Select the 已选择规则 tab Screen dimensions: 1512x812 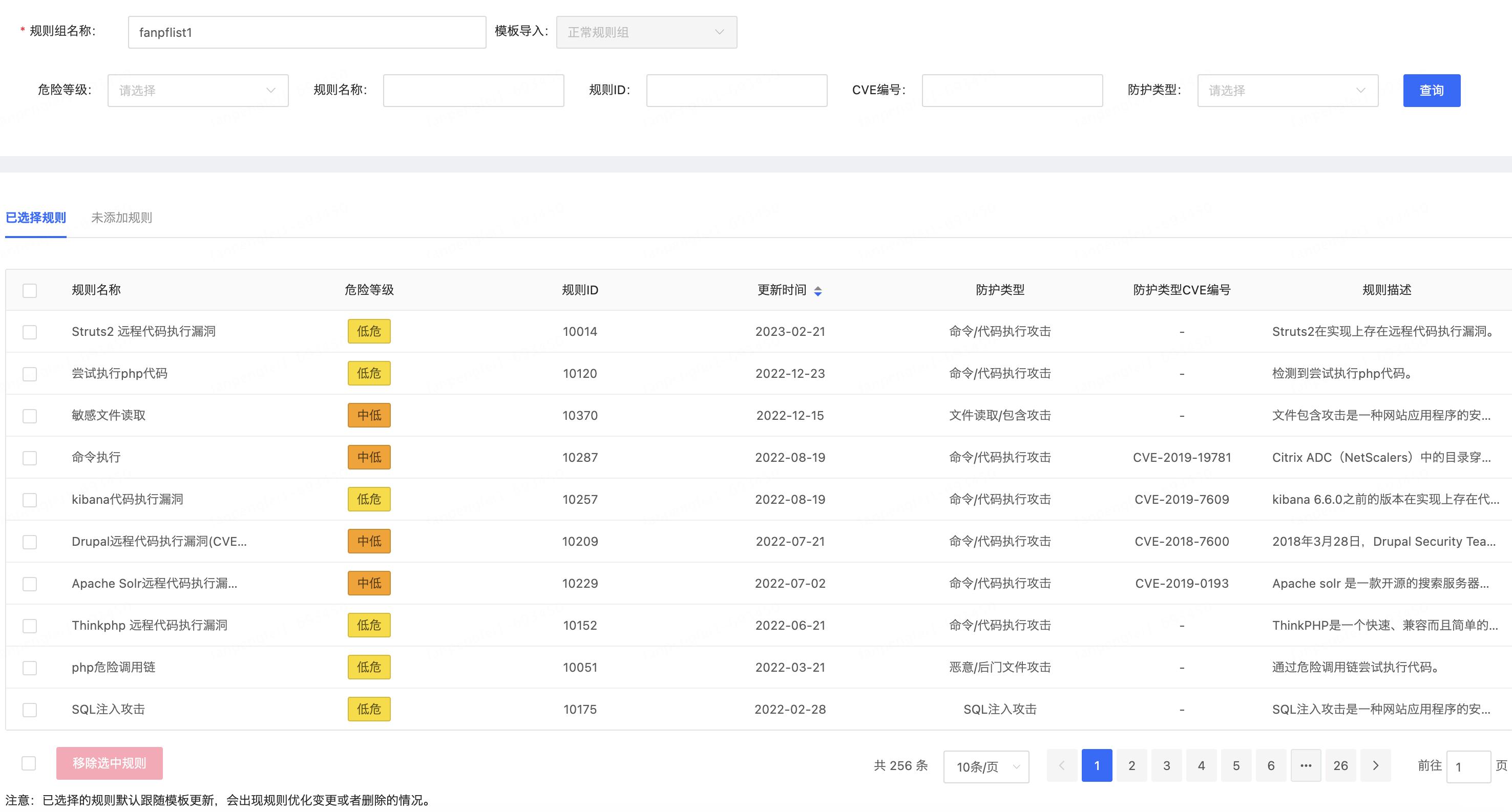(35, 218)
